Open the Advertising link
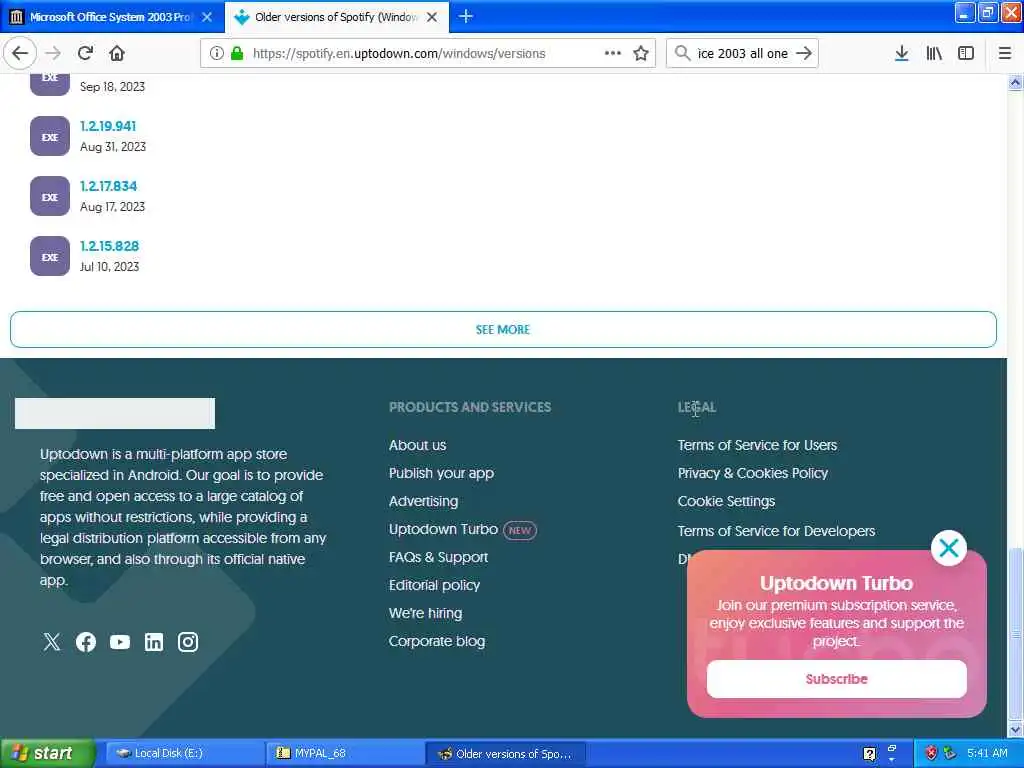Viewport: 1024px width, 768px height. click(x=423, y=502)
